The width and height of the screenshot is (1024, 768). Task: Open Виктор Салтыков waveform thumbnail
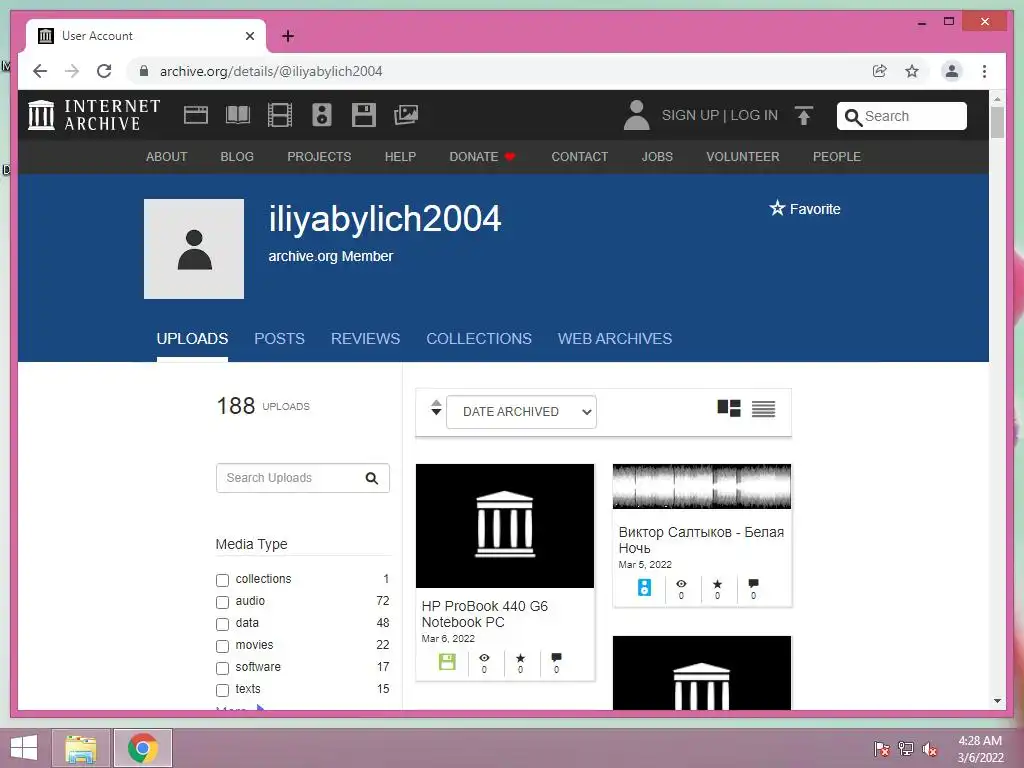point(702,487)
